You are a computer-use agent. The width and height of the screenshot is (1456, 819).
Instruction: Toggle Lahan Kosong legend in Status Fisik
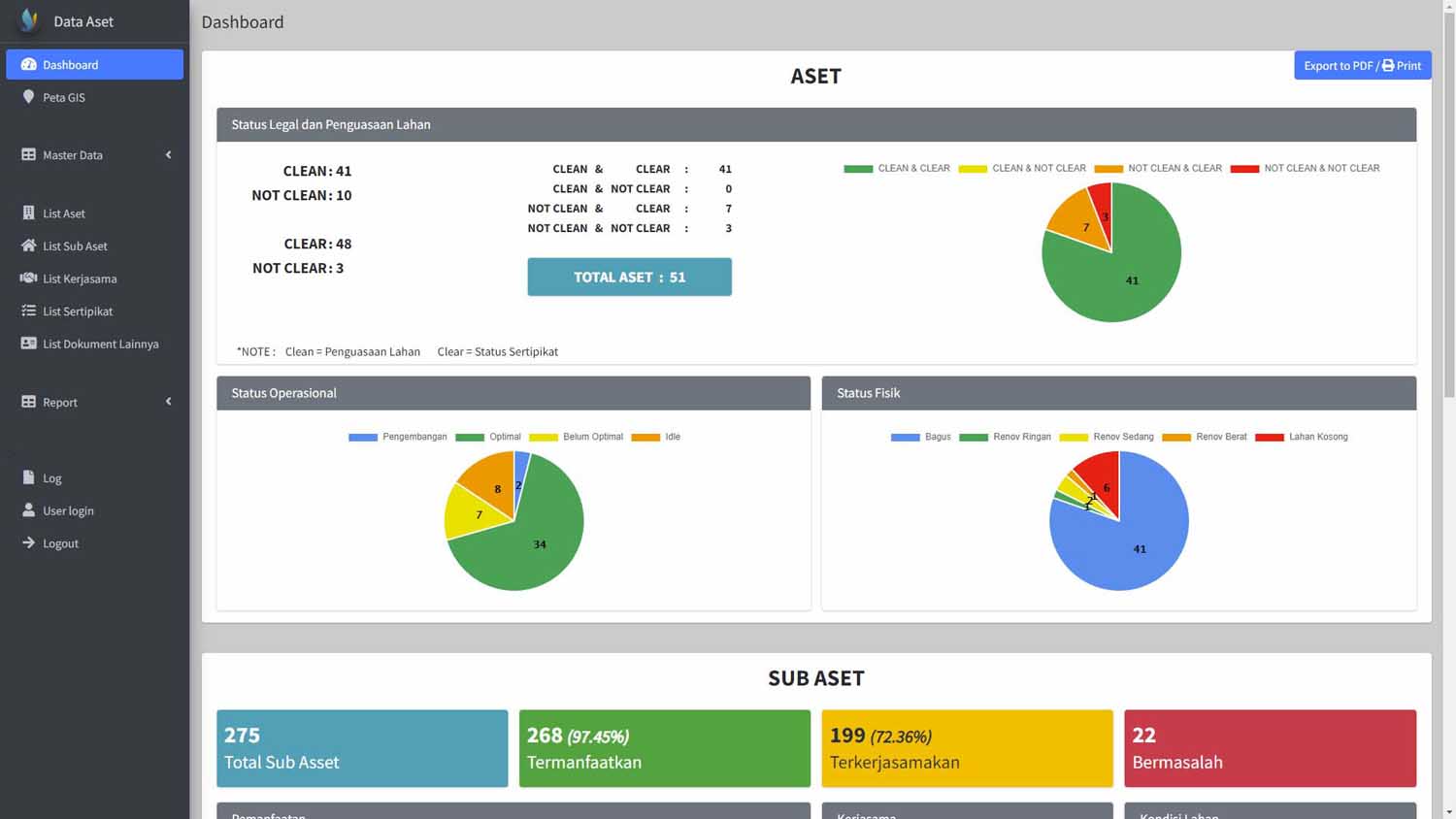[x=1302, y=438]
